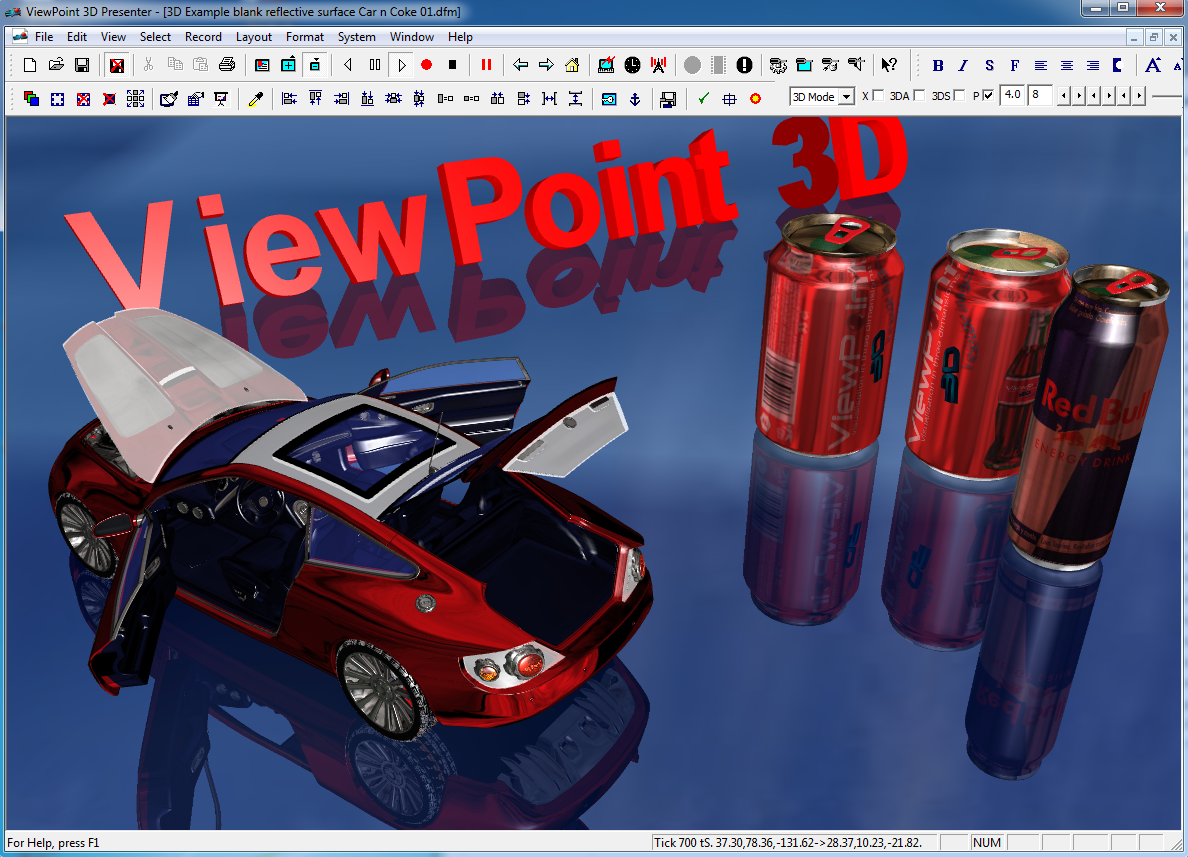1188x857 pixels.
Task: Click the clock timing icon
Action: (632, 65)
